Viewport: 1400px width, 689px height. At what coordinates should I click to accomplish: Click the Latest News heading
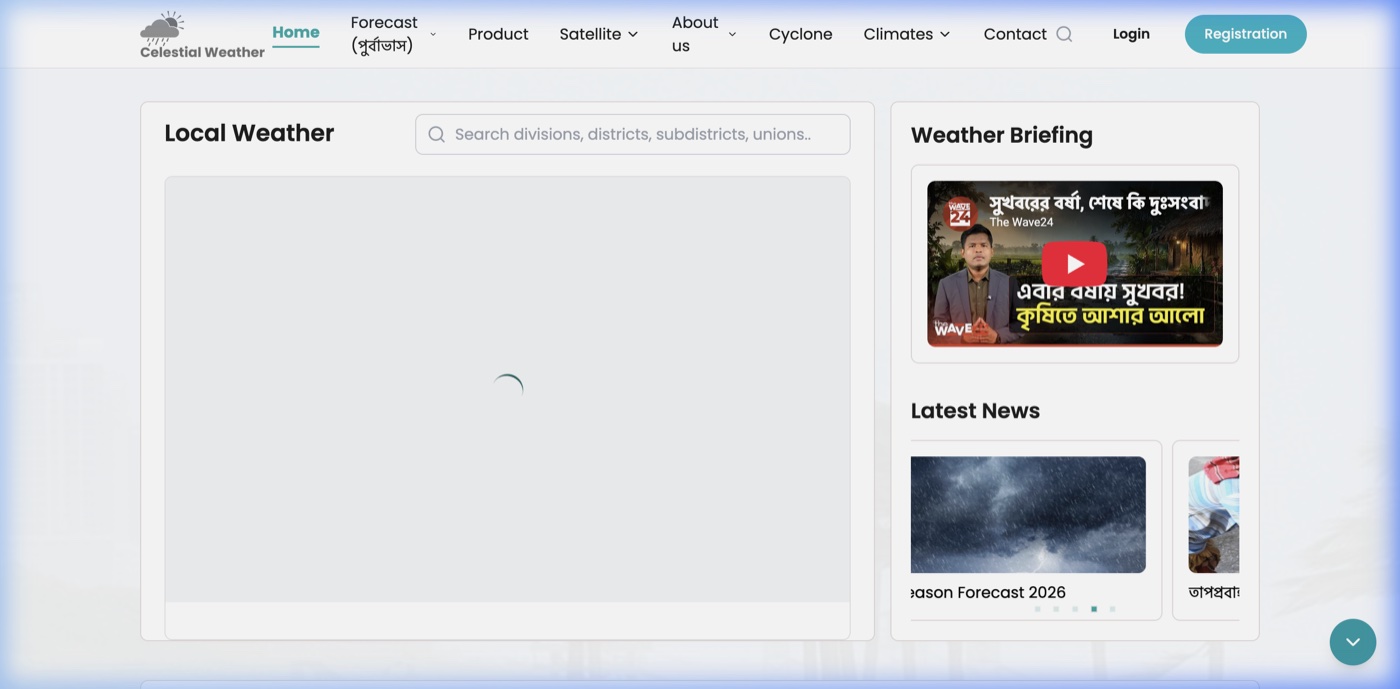point(975,411)
